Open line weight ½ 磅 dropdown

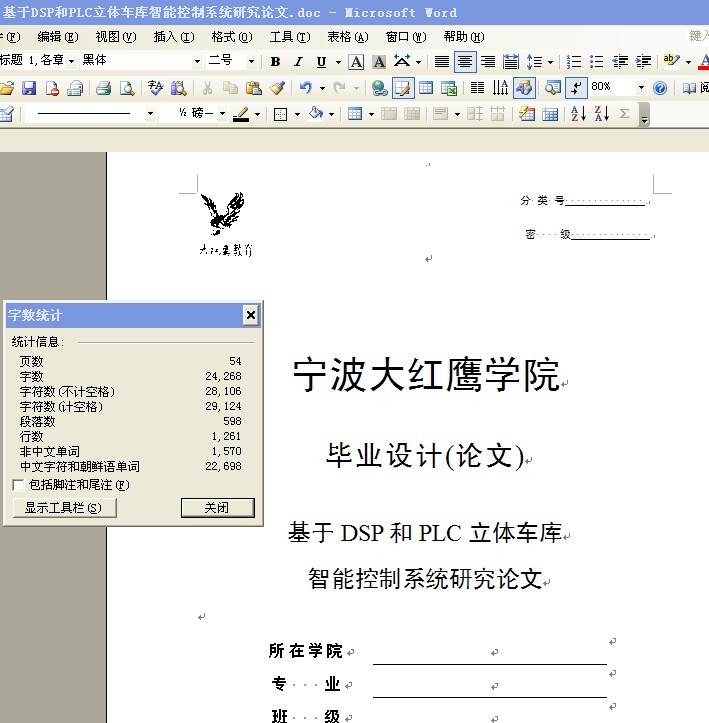click(x=222, y=113)
